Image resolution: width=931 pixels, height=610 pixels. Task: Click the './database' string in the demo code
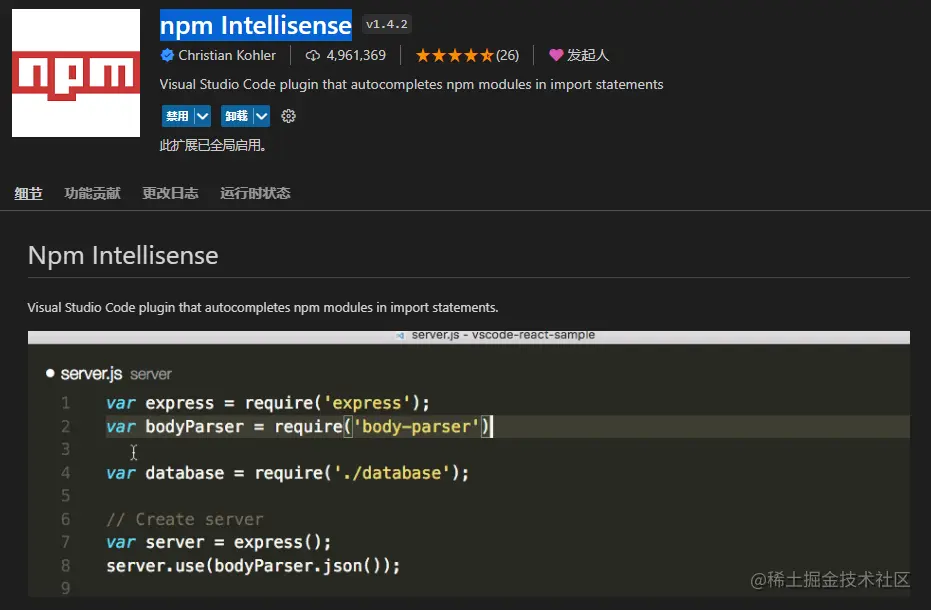(392, 473)
